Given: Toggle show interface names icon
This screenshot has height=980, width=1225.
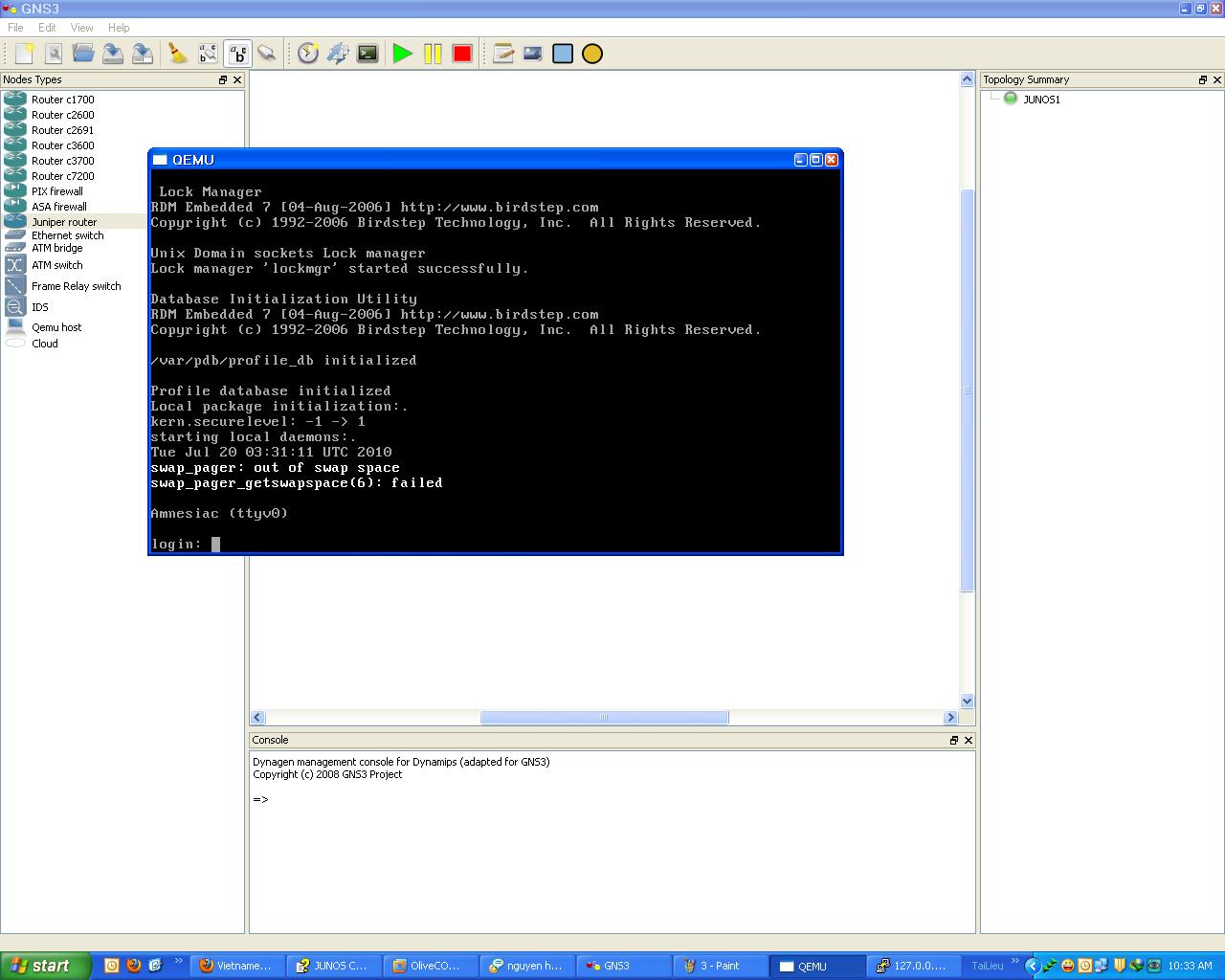Looking at the screenshot, I should [208, 54].
